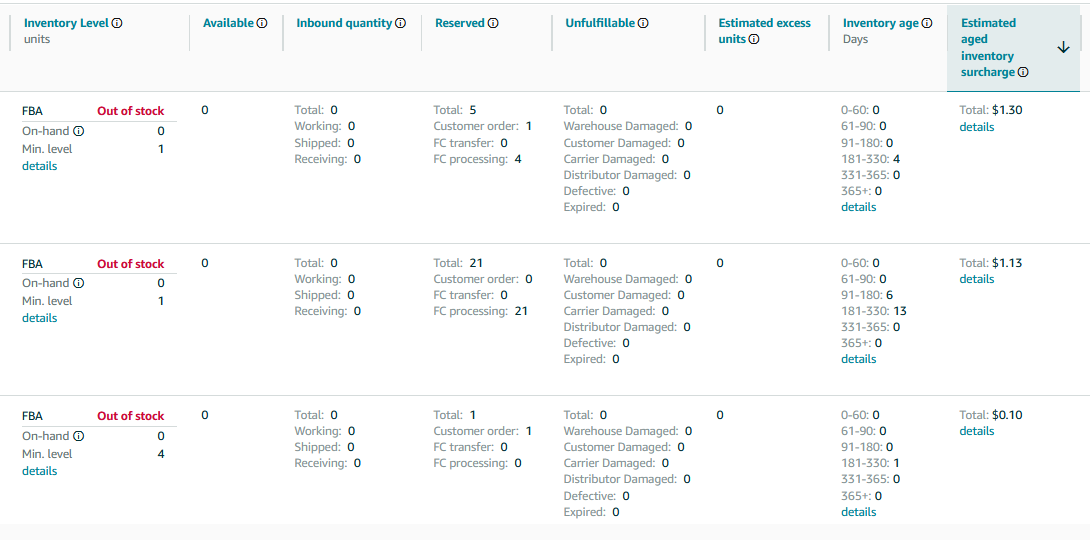Click On-hand info icon in first row

pos(79,131)
